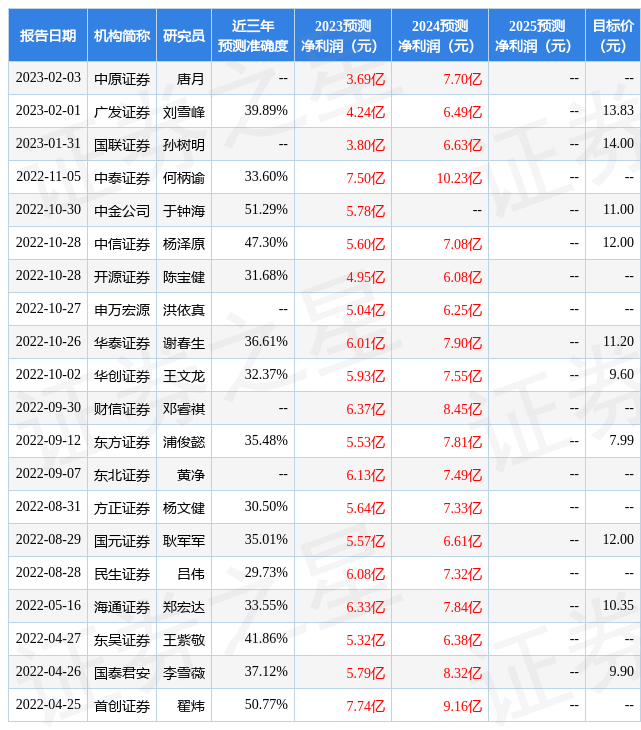Click target price 9.60
The image size is (641, 730).
coord(621,375)
